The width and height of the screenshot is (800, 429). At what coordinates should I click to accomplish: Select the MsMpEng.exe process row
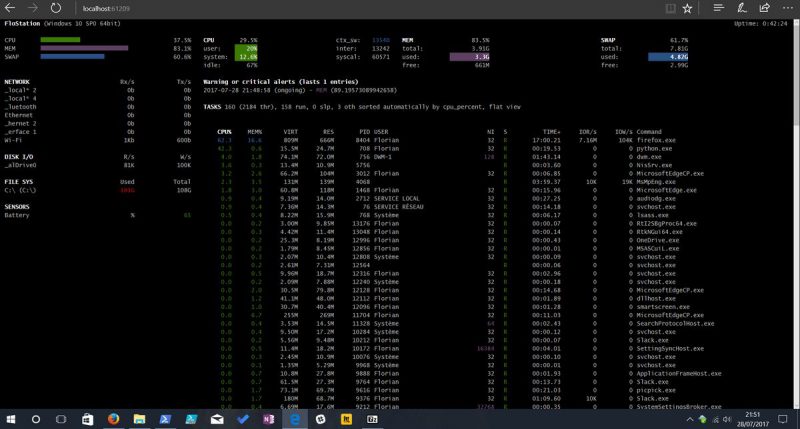point(446,182)
